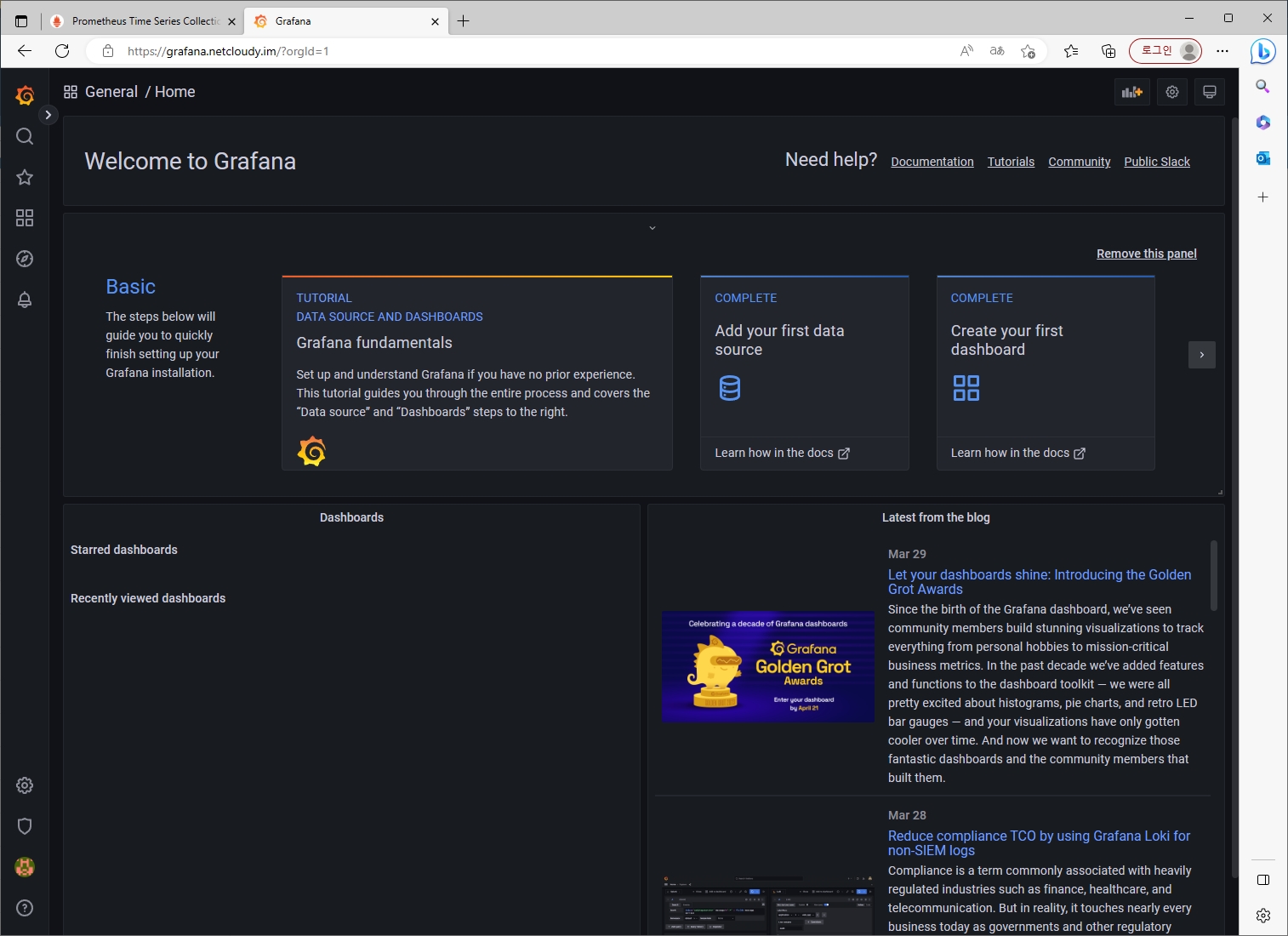1288x936 pixels.
Task: Click the browser profile login button
Action: pyautogui.click(x=1165, y=51)
